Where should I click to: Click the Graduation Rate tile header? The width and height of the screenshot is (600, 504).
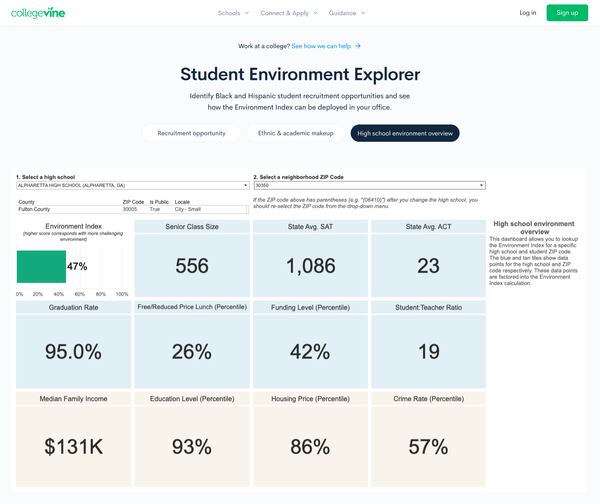[x=73, y=307]
